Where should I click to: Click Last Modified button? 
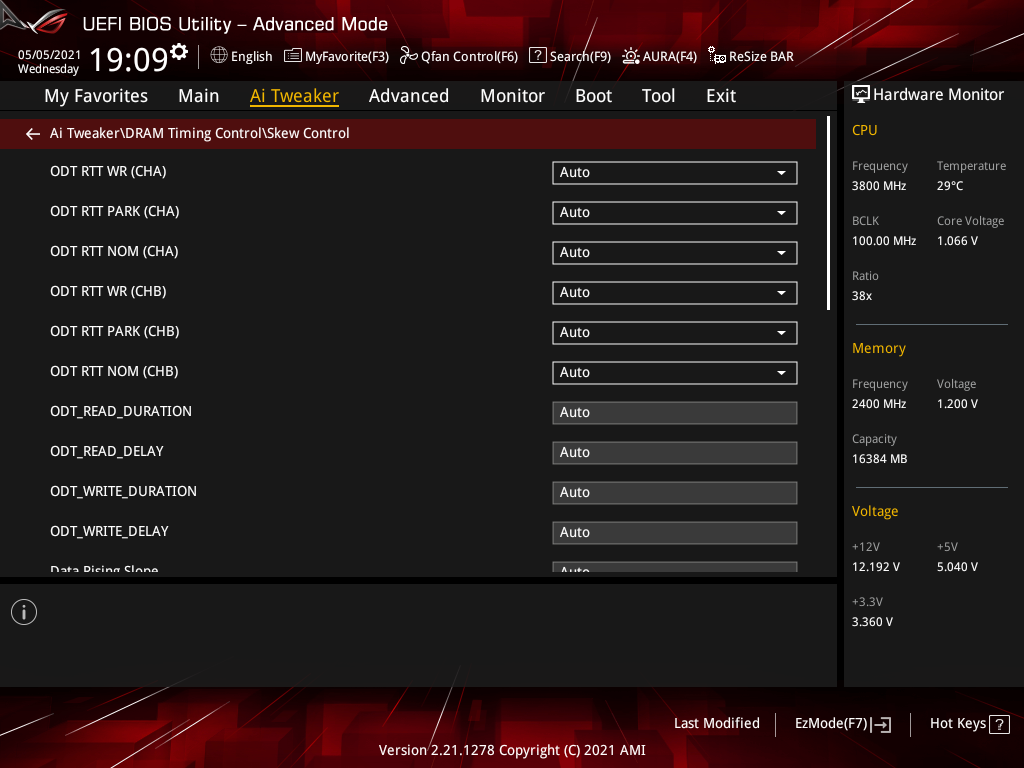pos(716,724)
